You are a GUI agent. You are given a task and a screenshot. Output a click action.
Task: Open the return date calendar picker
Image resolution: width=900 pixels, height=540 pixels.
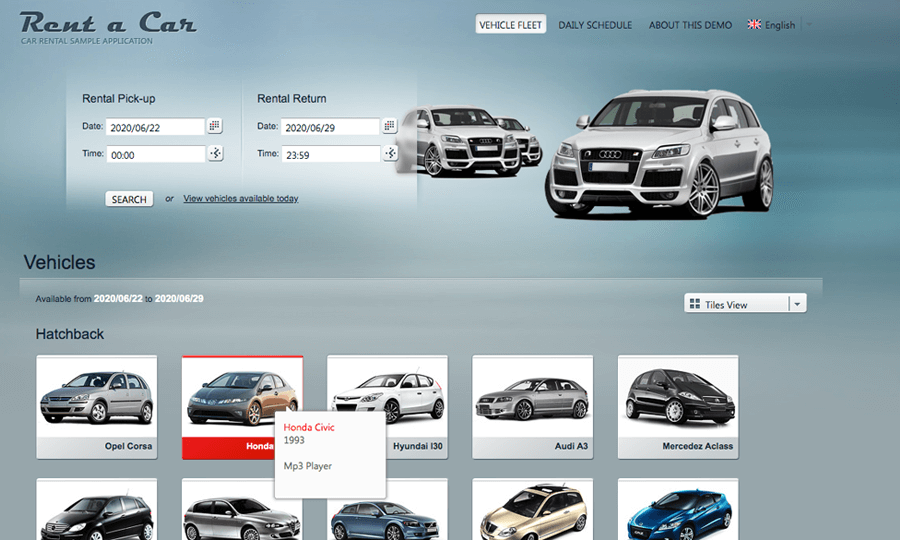tap(389, 126)
